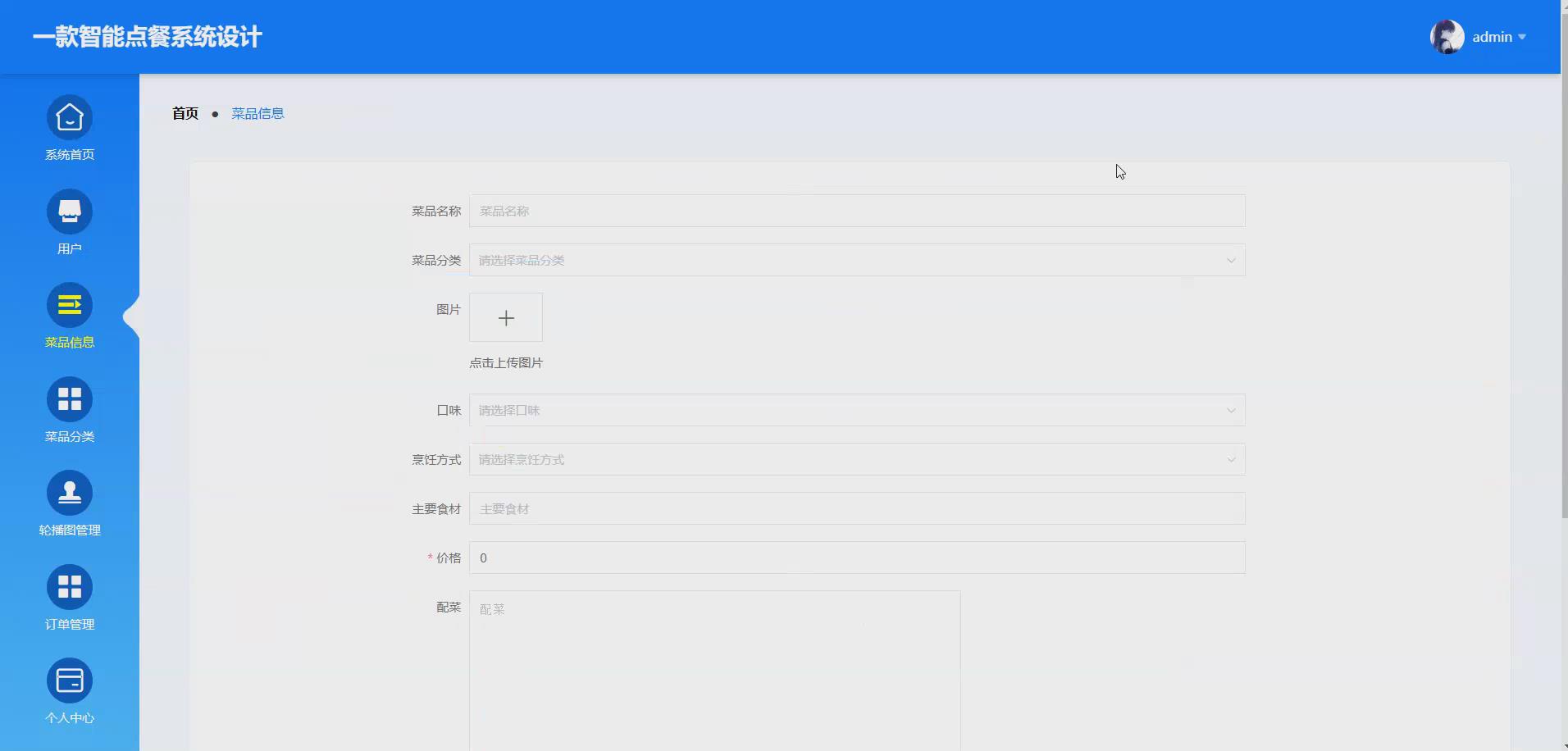Select the 用户 sidebar icon
The height and width of the screenshot is (751, 1568).
[x=70, y=221]
